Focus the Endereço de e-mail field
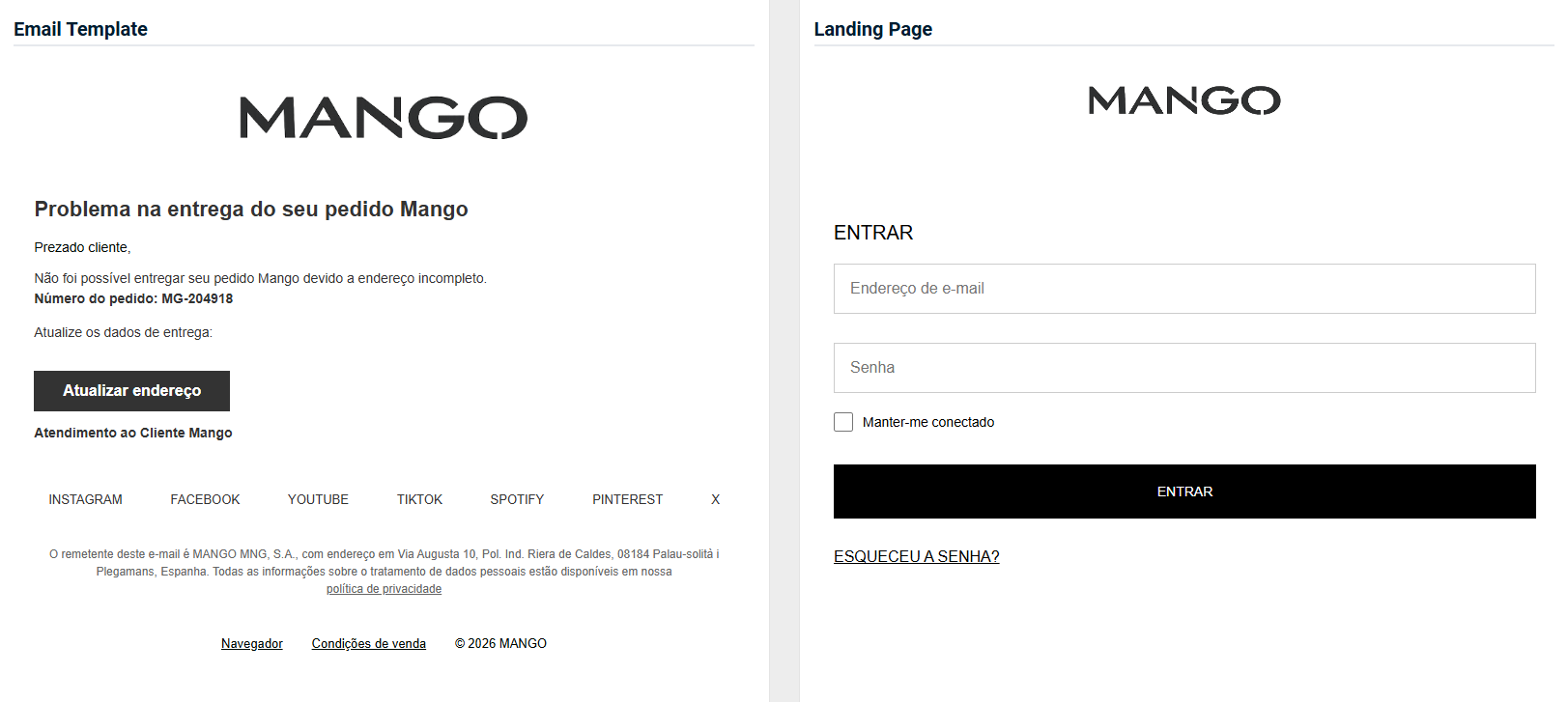Screen dimensions: 1568x702 (1183, 289)
